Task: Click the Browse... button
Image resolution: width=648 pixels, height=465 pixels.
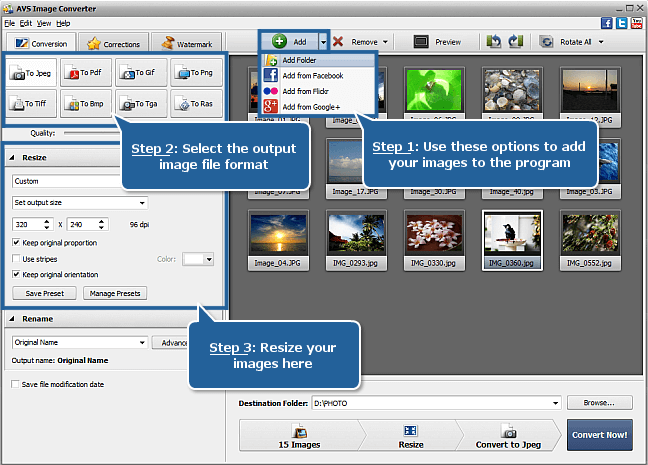Action: (600, 403)
